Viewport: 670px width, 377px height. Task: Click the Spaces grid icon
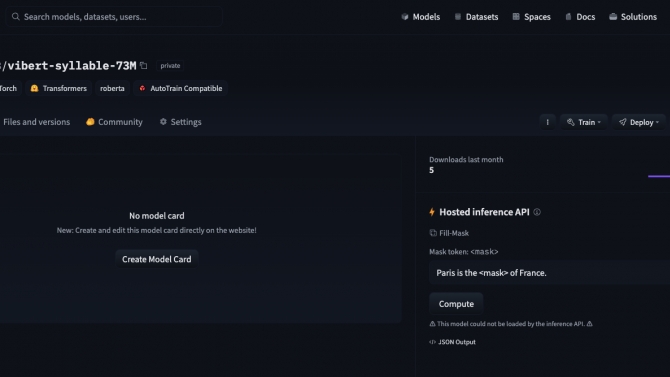coord(516,17)
